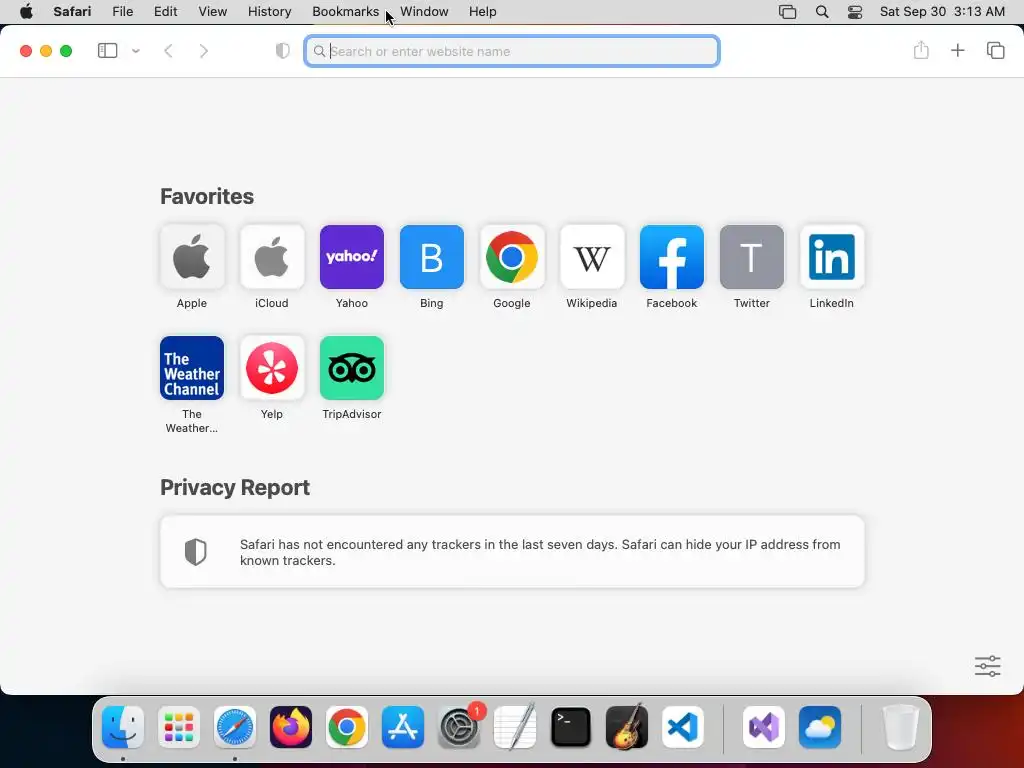This screenshot has width=1024, height=768.
Task: Click the Share toolbar icon
Action: pos(921,50)
